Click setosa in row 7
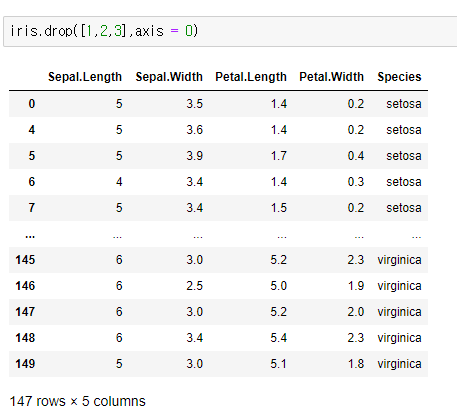Viewport: 457px width, 409px height. click(x=404, y=208)
